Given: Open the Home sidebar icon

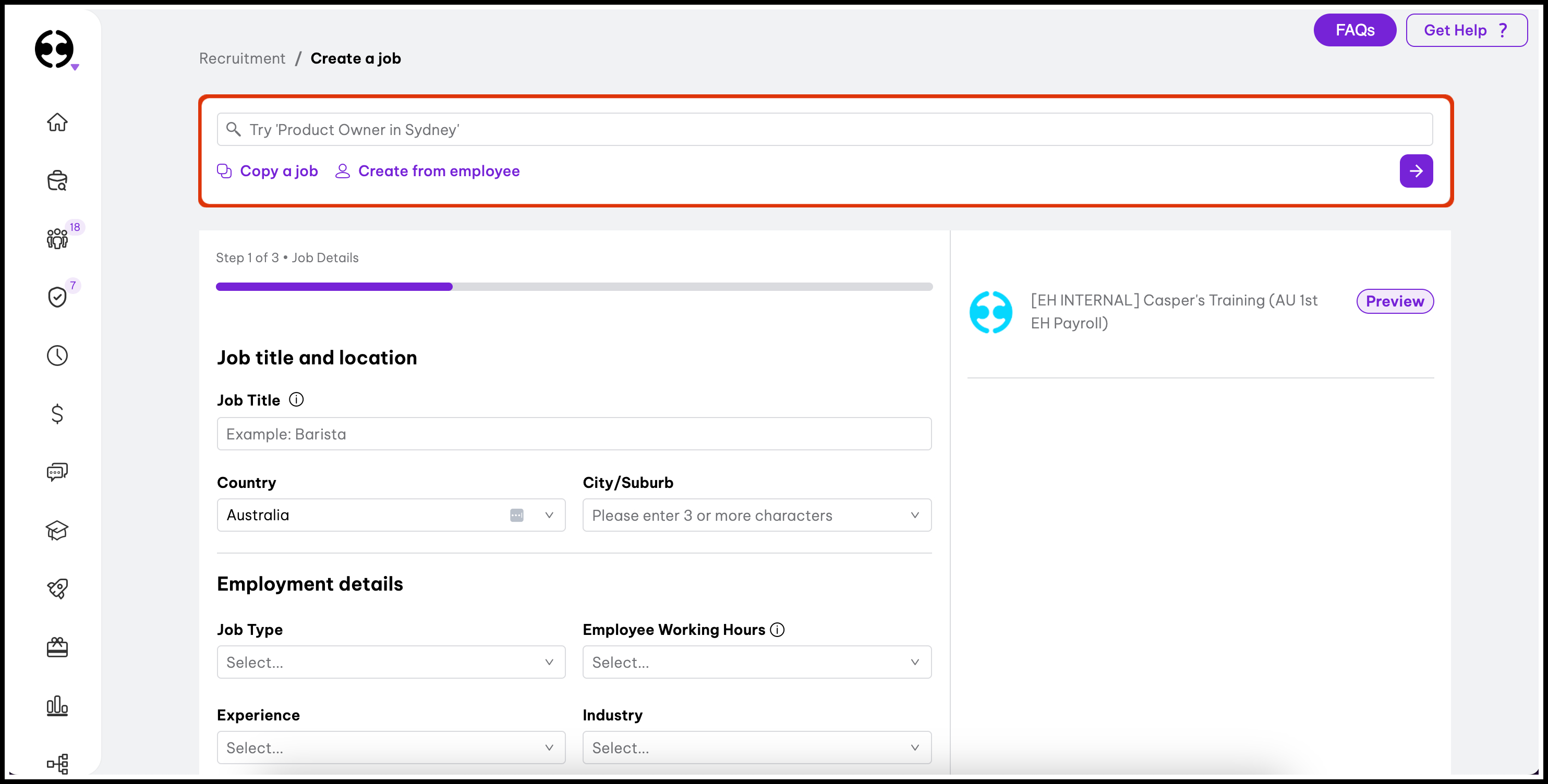Looking at the screenshot, I should tap(57, 122).
